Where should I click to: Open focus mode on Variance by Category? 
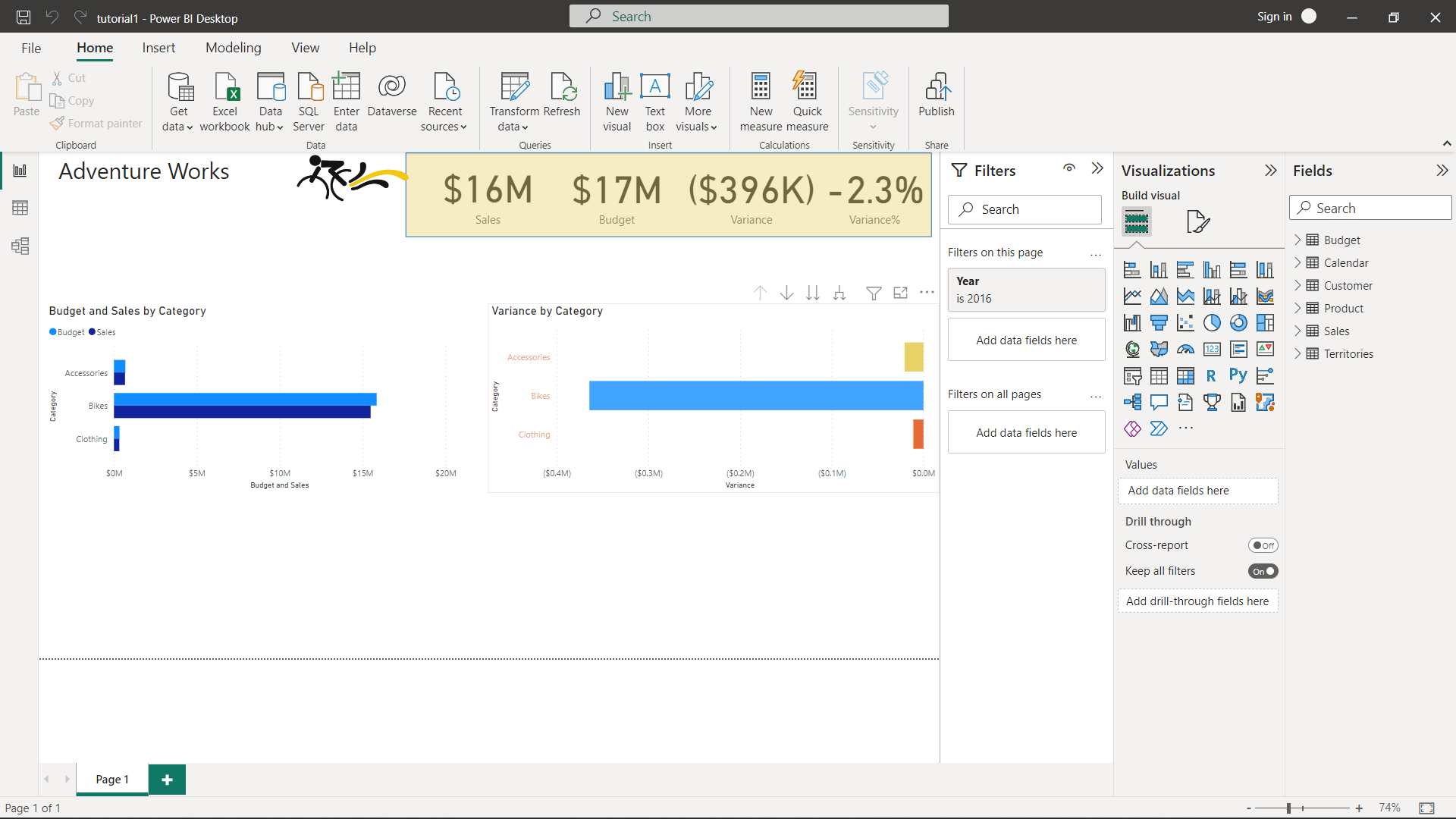point(900,292)
